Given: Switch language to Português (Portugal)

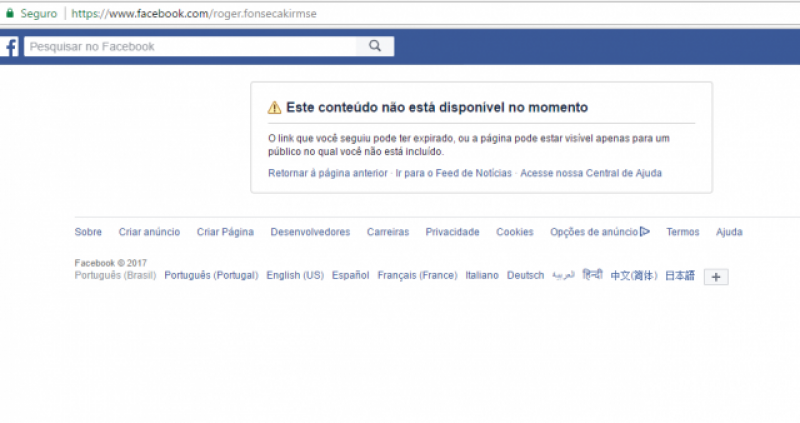Looking at the screenshot, I should click(x=211, y=275).
